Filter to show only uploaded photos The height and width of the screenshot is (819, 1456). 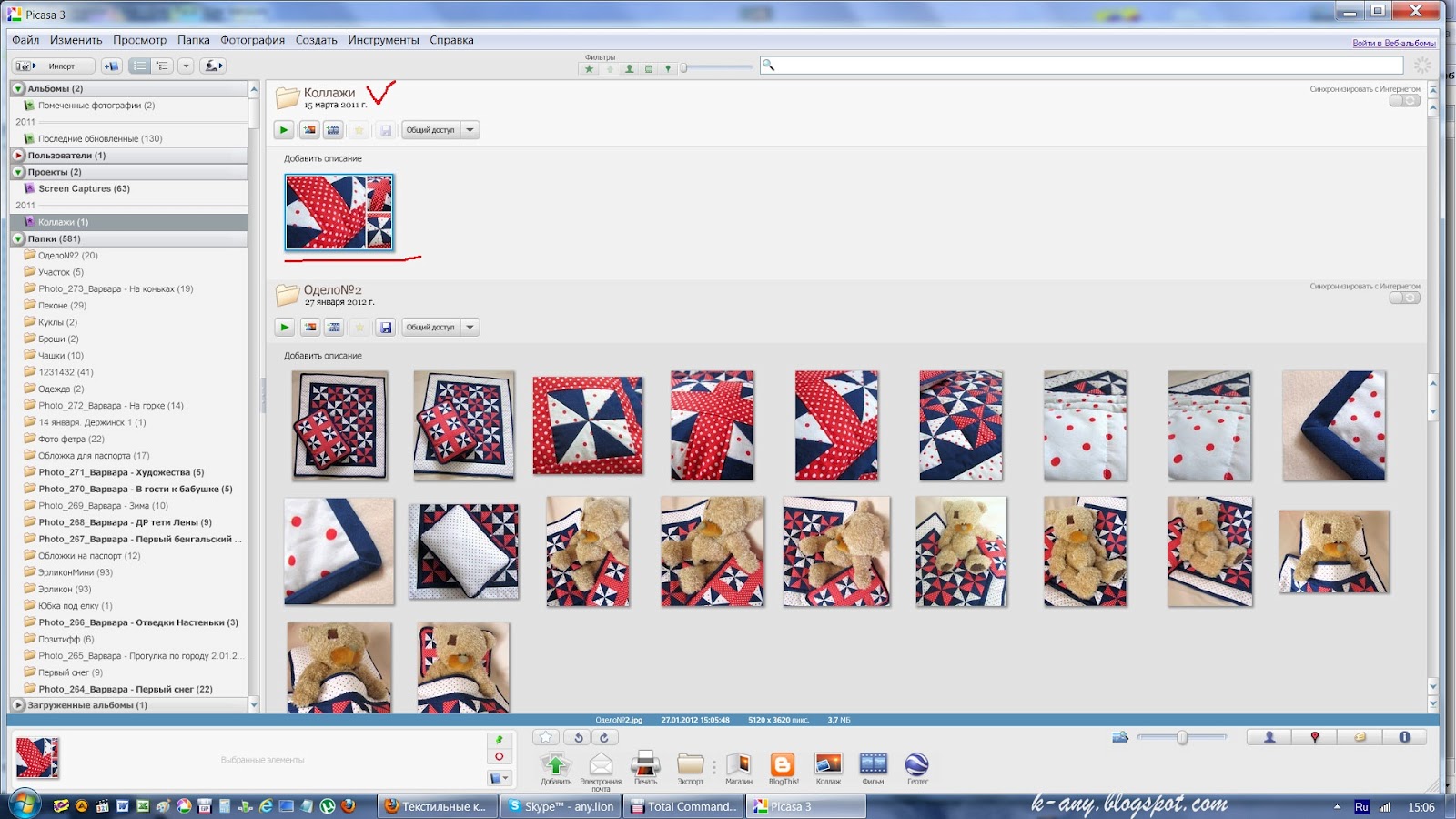coord(610,68)
